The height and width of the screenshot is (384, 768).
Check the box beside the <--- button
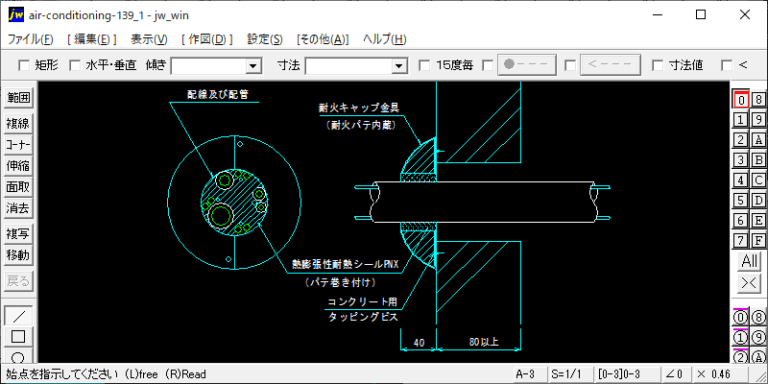click(570, 65)
